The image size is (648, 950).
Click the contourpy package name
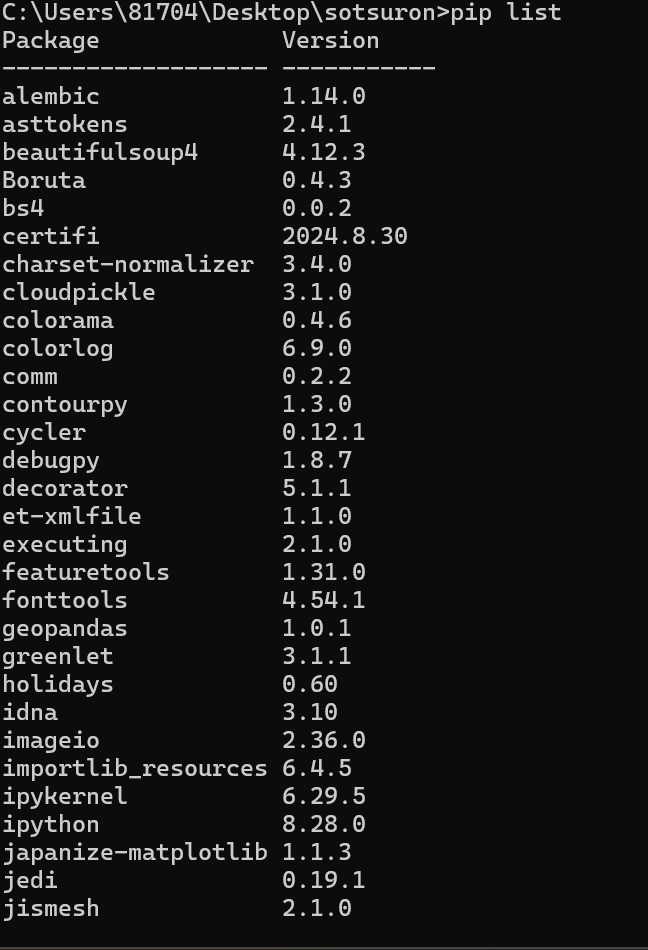(x=65, y=404)
